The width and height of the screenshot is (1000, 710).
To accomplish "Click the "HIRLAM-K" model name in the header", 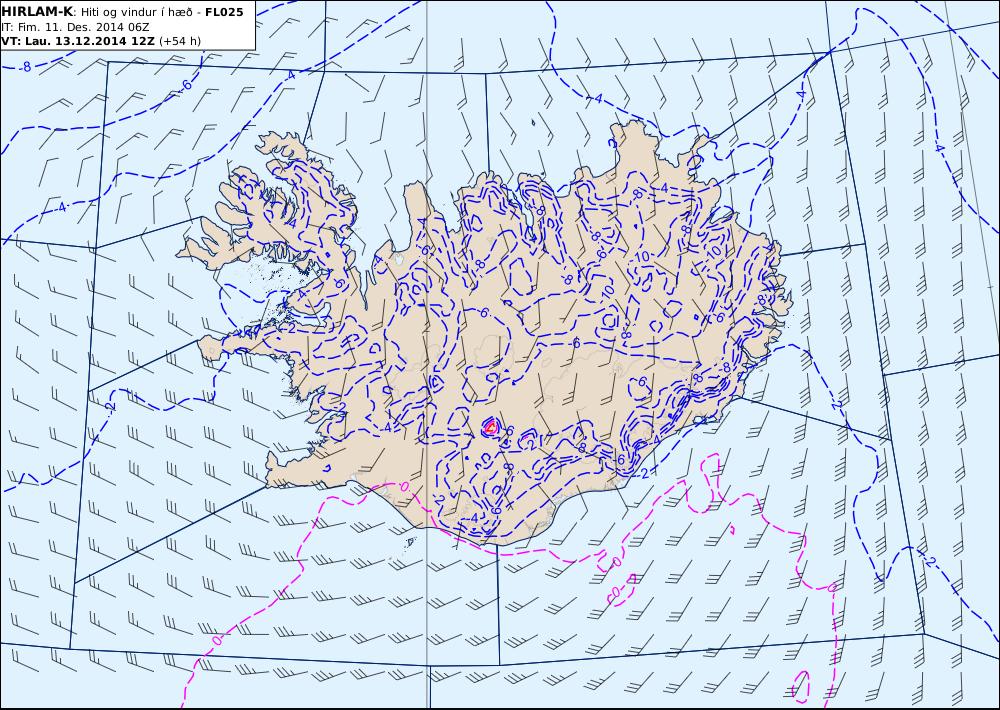I will pos(36,12).
